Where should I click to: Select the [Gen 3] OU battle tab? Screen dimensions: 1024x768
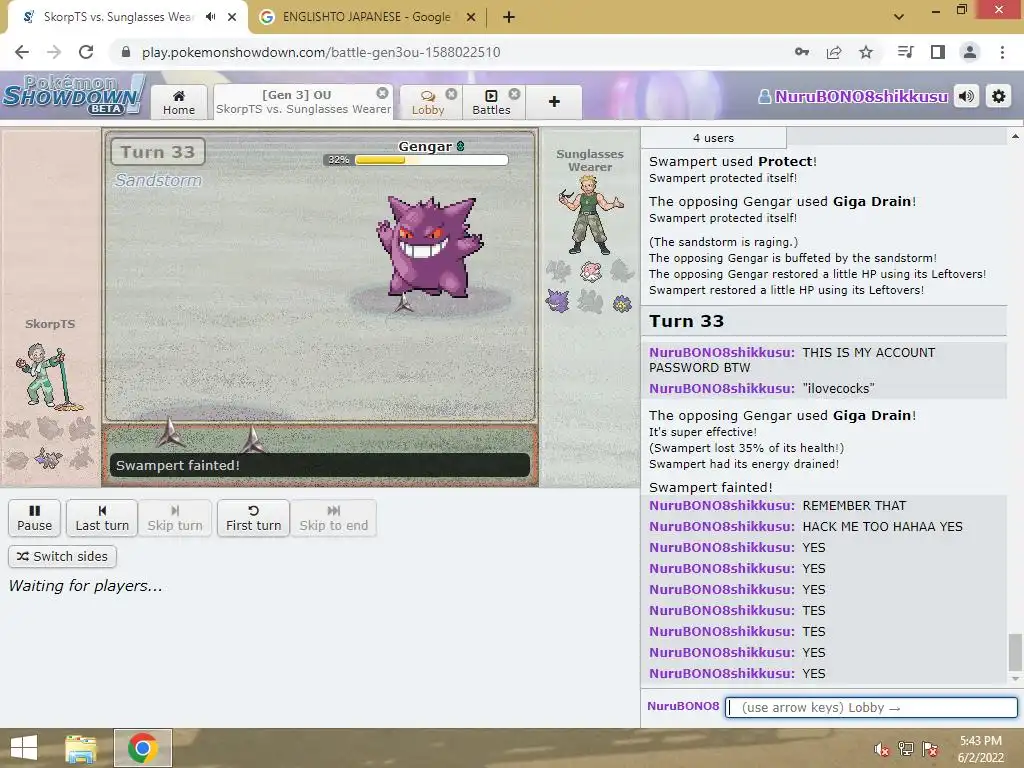click(x=304, y=102)
